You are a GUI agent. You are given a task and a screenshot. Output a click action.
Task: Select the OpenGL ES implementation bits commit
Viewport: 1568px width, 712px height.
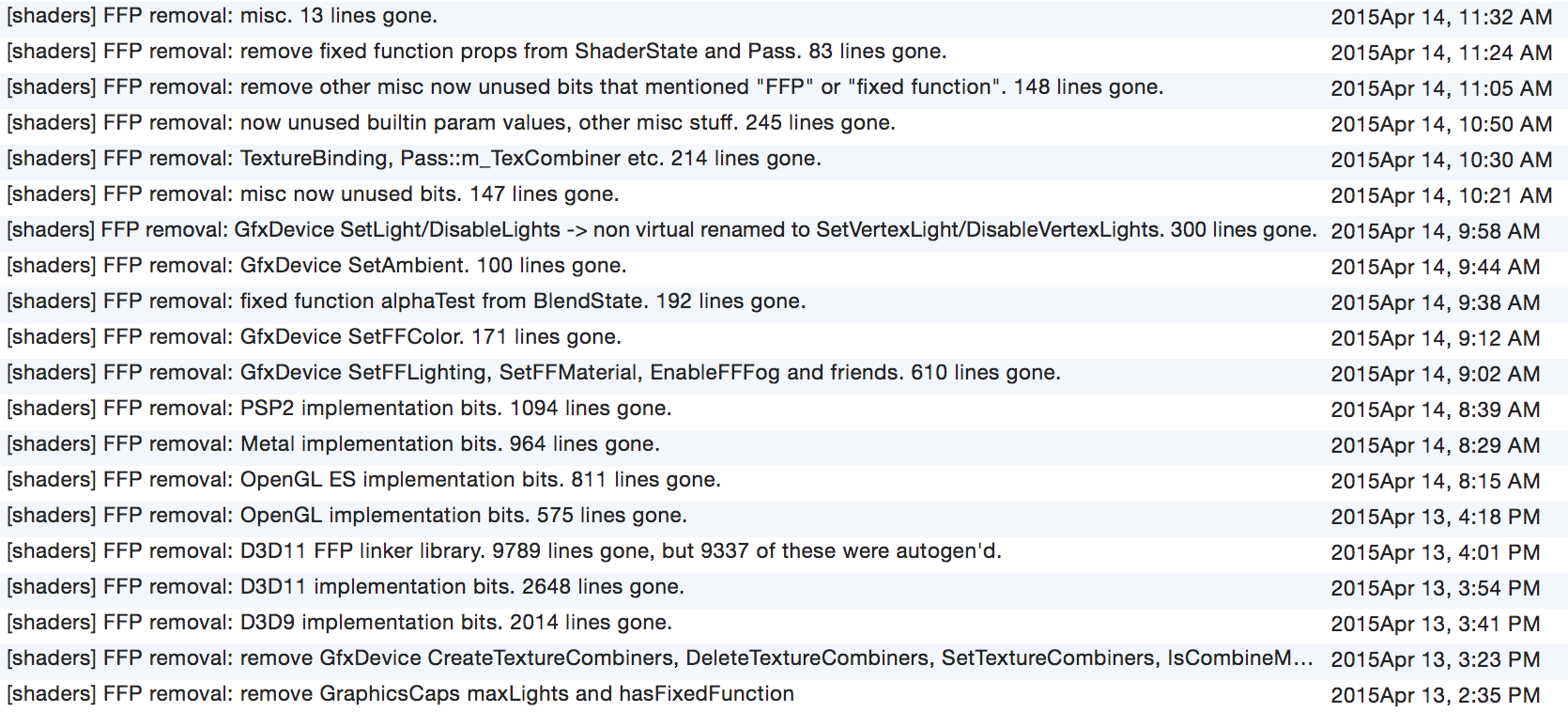[x=784, y=480]
